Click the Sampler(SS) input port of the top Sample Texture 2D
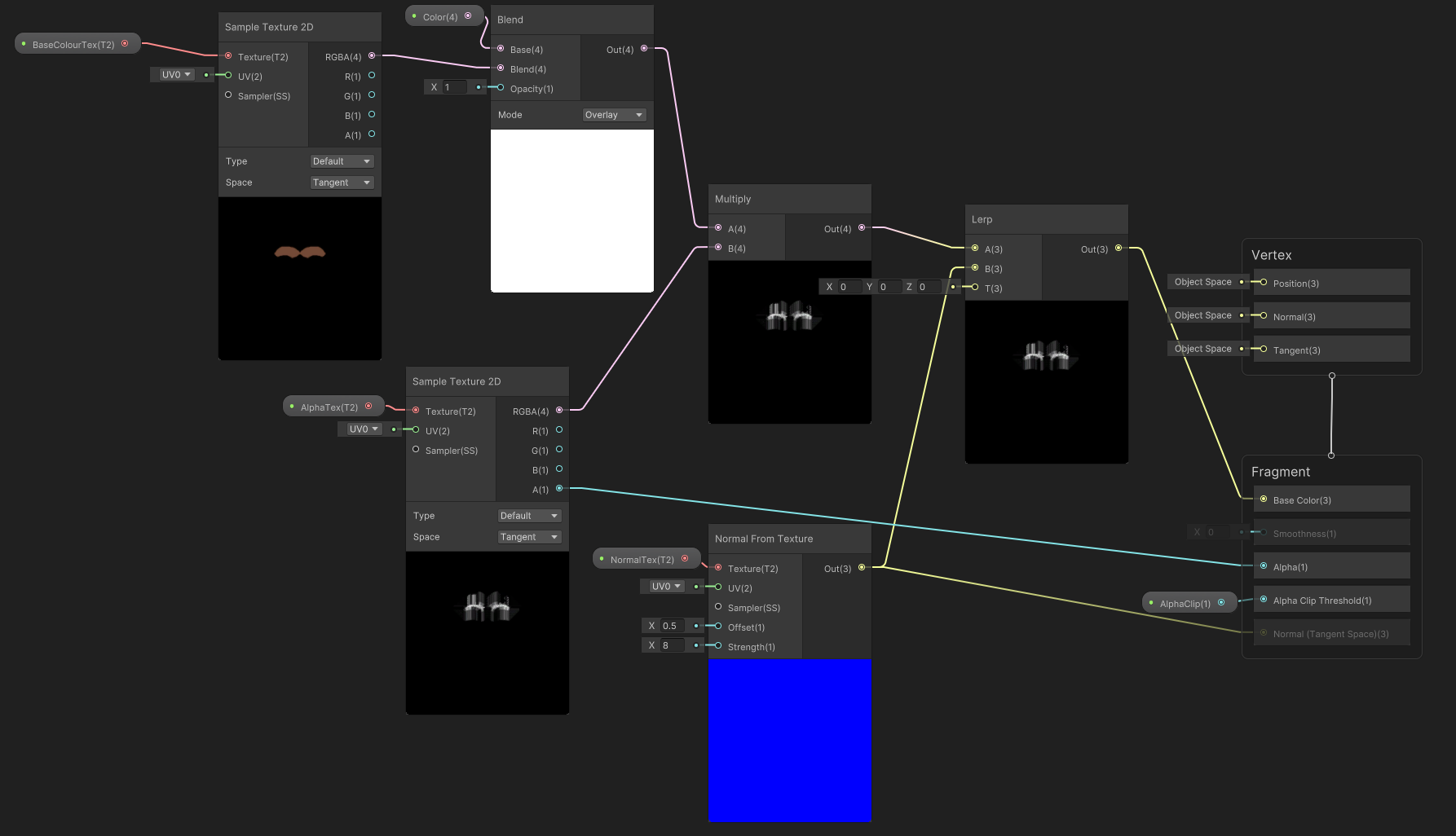 228,95
